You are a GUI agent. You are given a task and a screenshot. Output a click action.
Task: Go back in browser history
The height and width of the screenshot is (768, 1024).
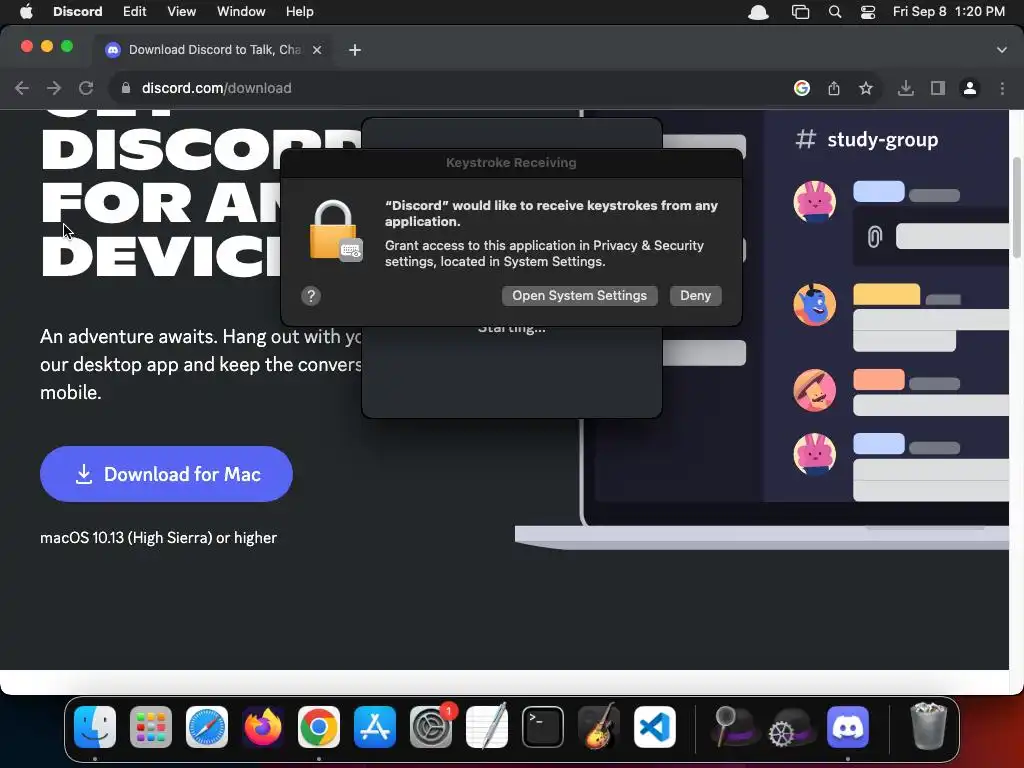tap(22, 88)
